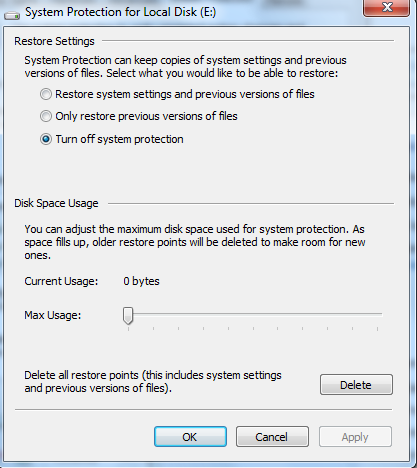Click the Disk Space Usage group heading

point(56,203)
